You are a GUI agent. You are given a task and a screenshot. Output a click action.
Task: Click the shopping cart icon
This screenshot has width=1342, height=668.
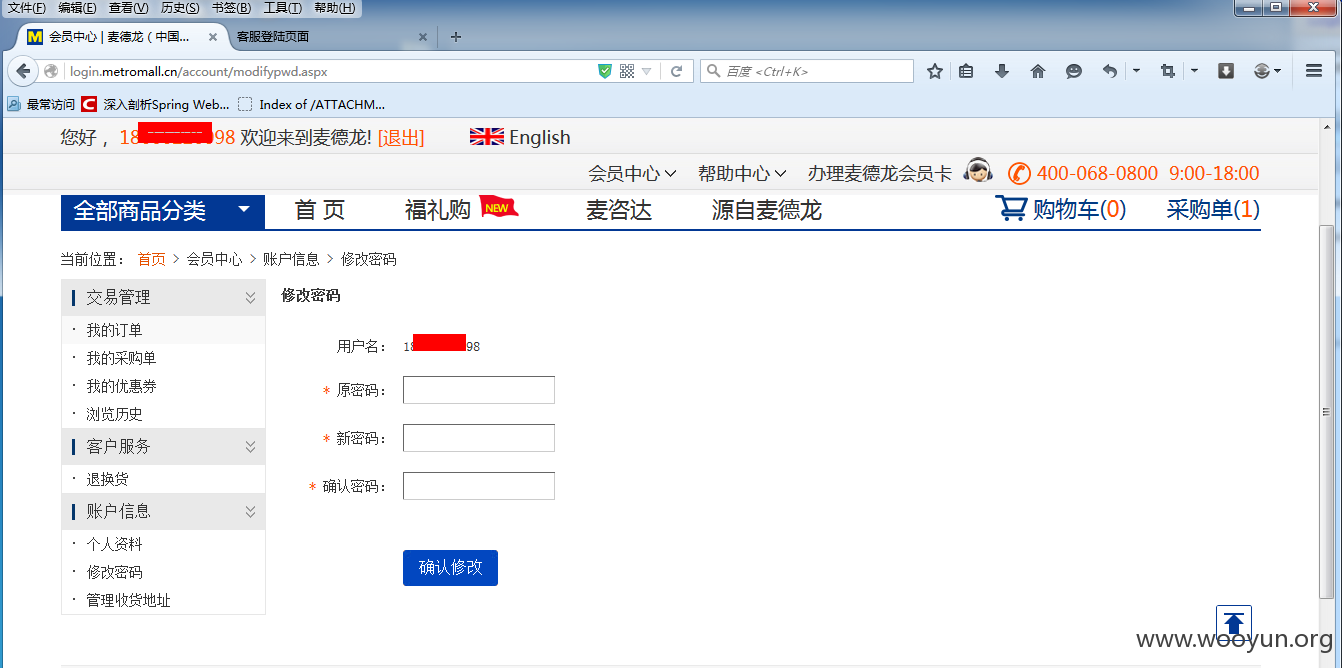pos(1011,208)
